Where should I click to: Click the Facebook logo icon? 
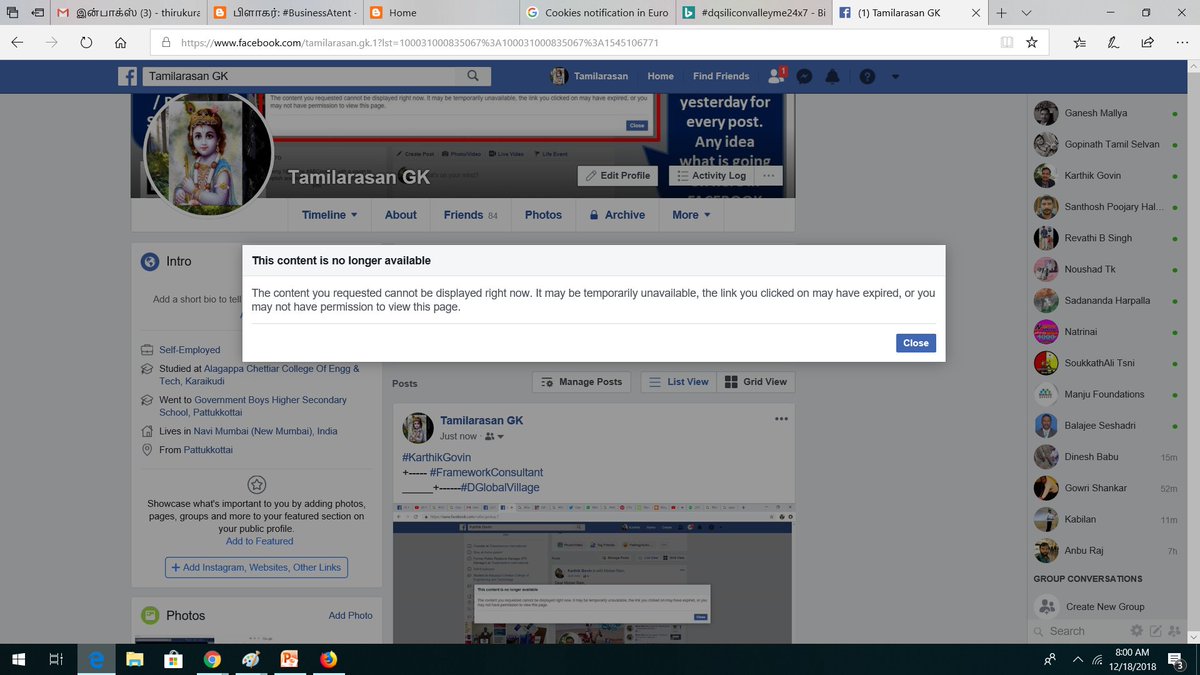[128, 76]
